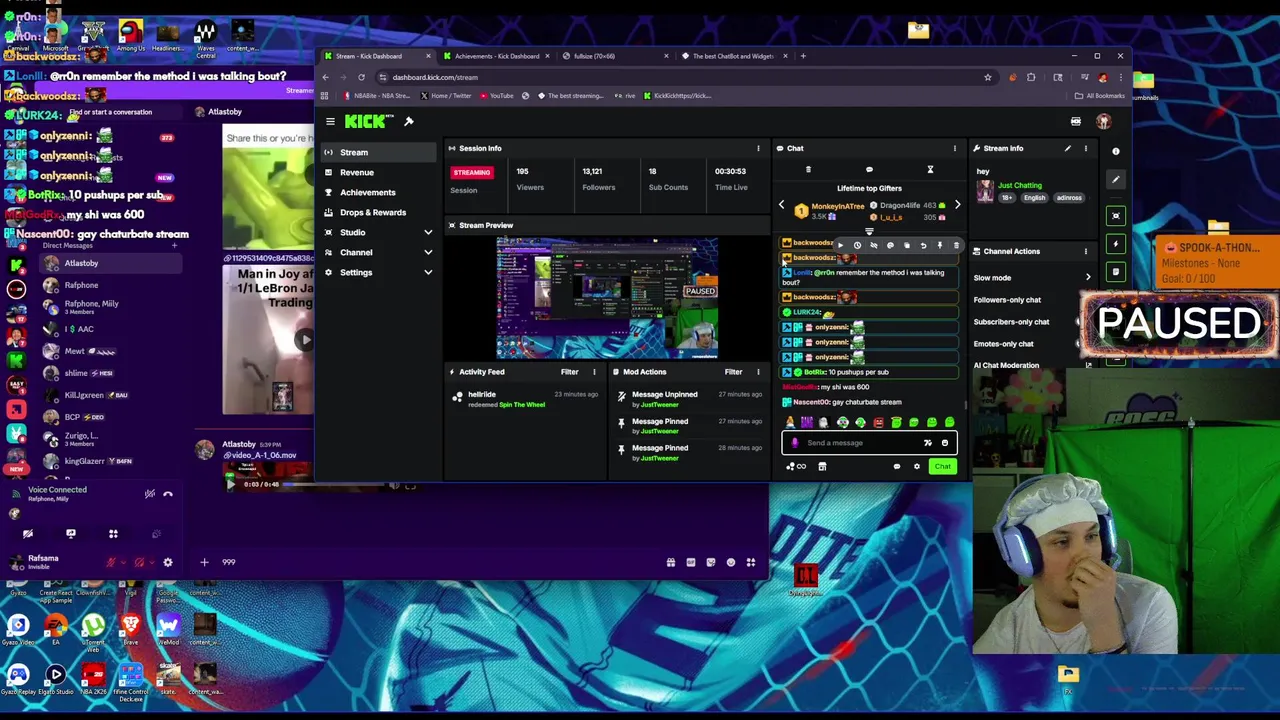Open Discord attach plus button

[x=204, y=562]
